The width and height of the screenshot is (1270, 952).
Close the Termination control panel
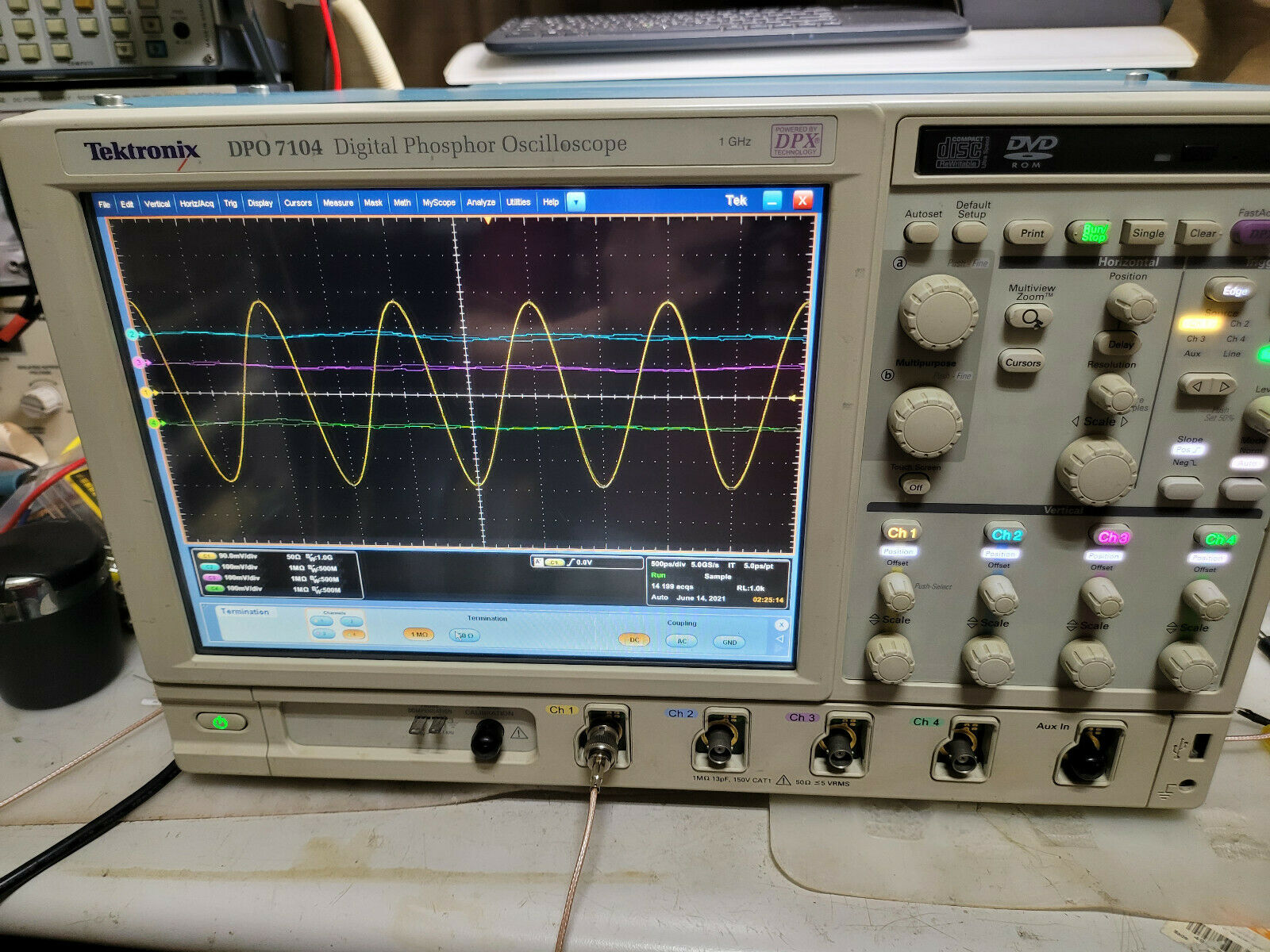tap(781, 625)
